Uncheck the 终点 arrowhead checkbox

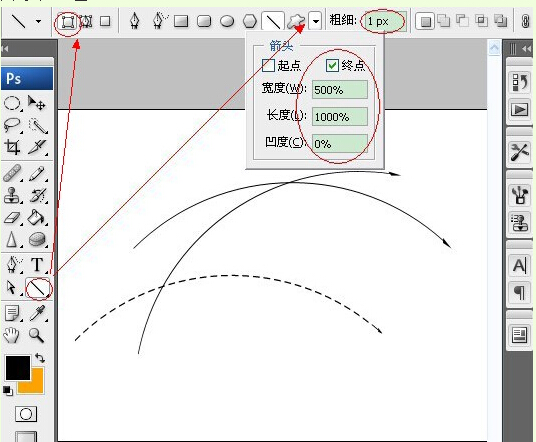[x=332, y=65]
